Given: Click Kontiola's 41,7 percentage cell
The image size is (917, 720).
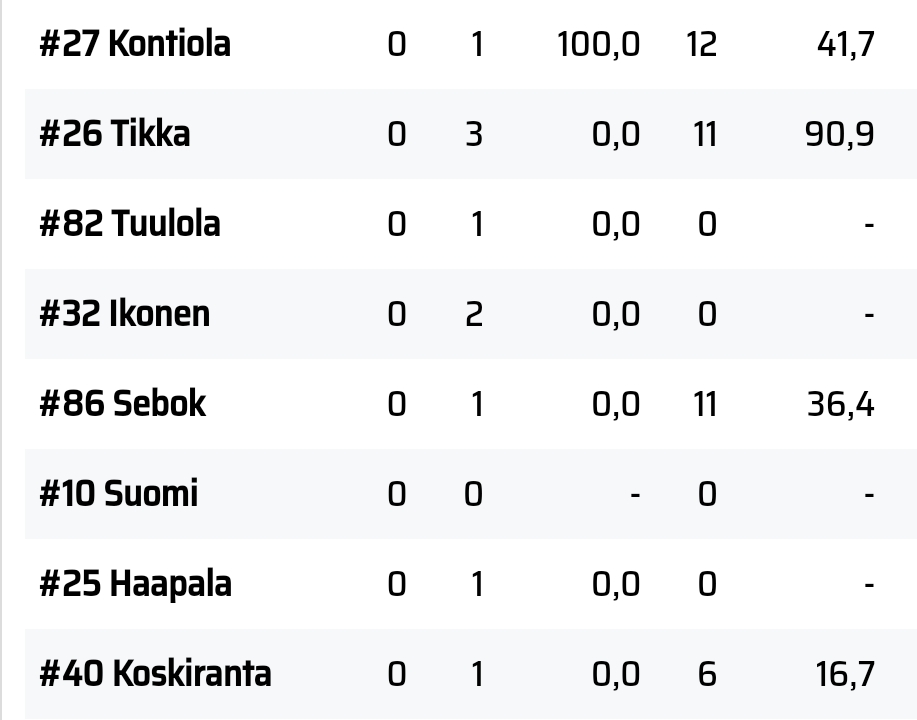Looking at the screenshot, I should tap(846, 44).
